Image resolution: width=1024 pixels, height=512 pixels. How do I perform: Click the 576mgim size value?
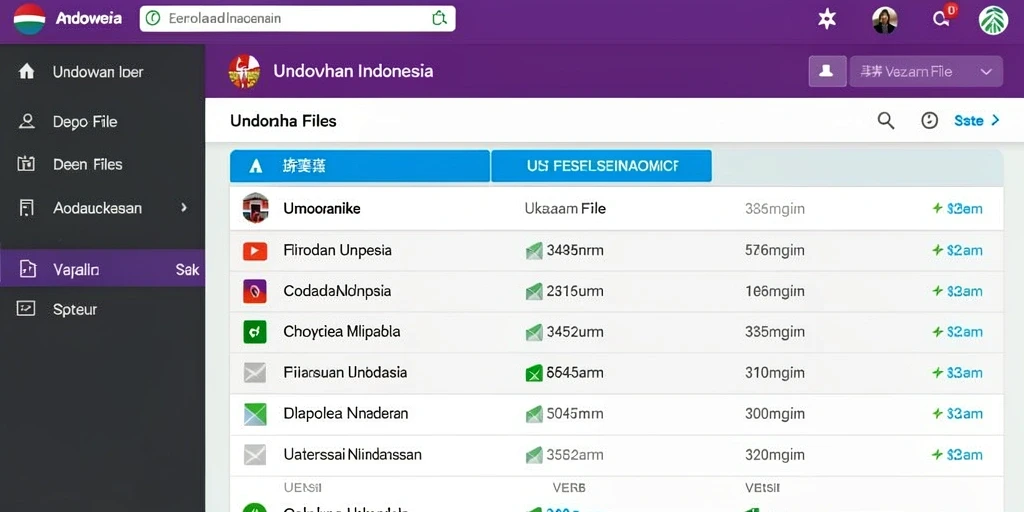pyautogui.click(x=775, y=250)
